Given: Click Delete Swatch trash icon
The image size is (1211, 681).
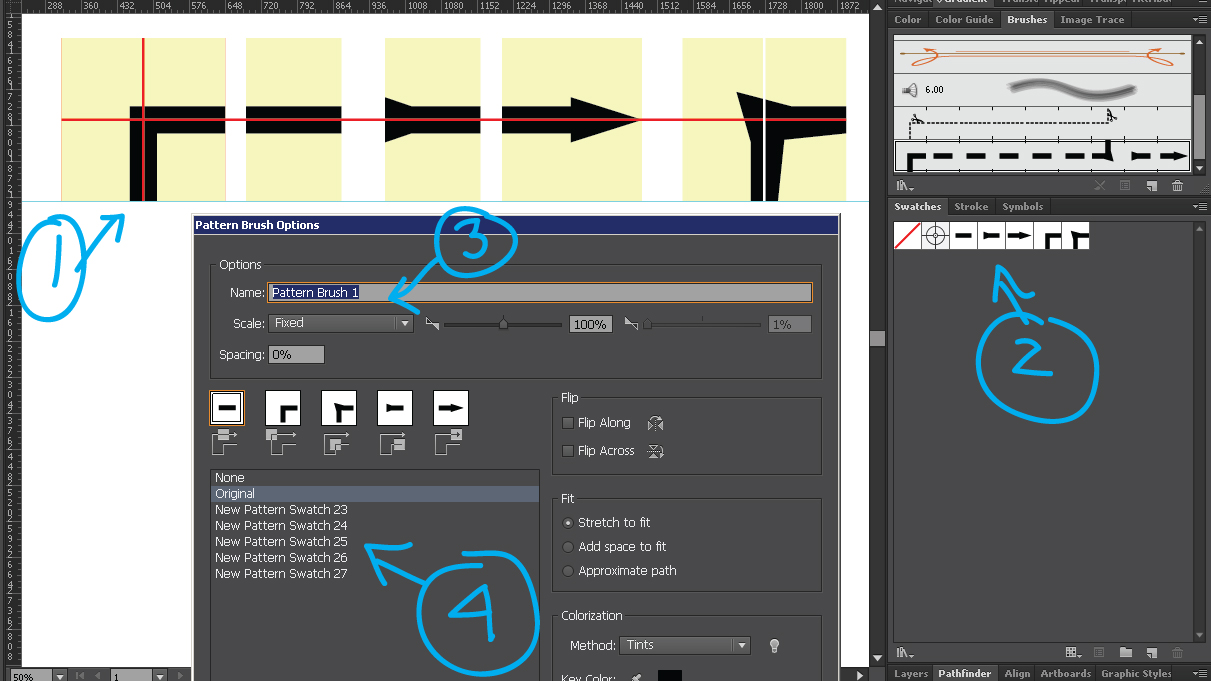Looking at the screenshot, I should pyautogui.click(x=1177, y=653).
